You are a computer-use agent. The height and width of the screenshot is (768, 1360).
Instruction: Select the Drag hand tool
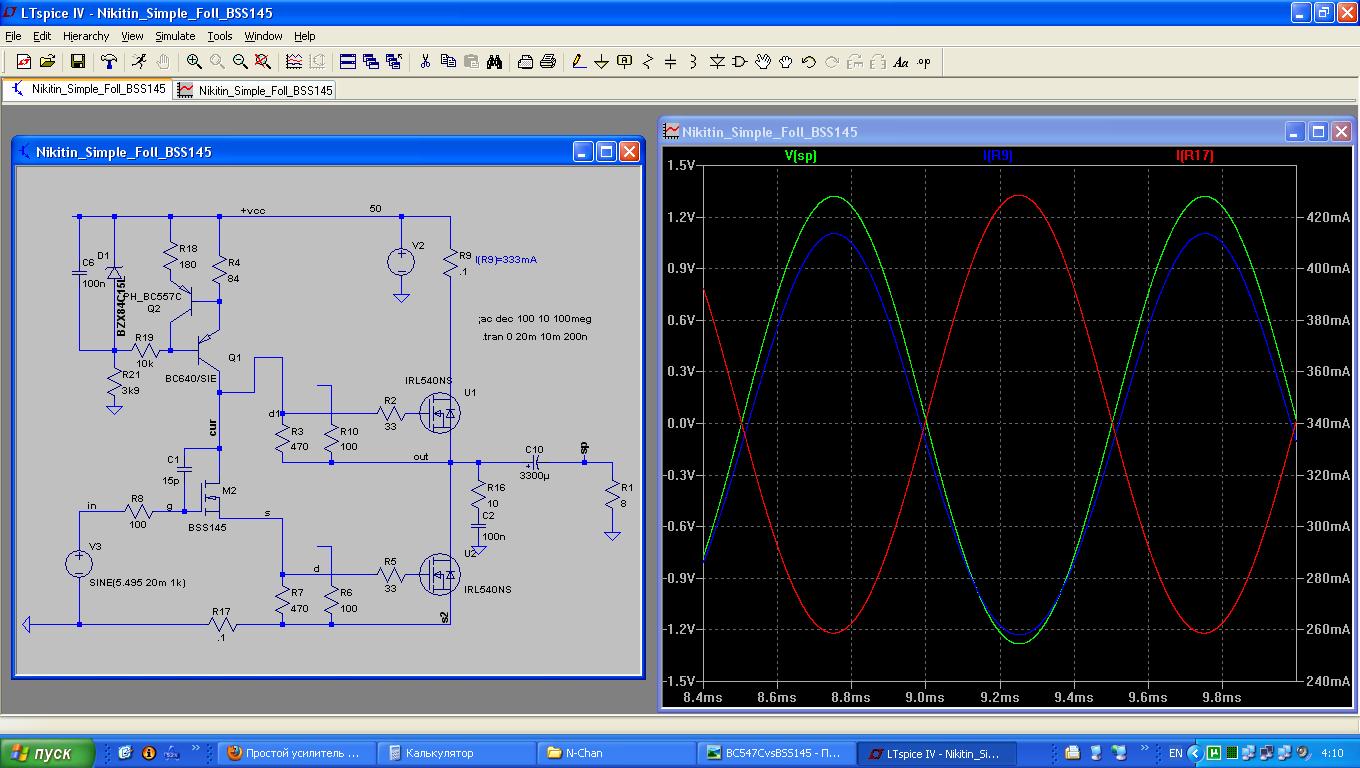coord(786,62)
